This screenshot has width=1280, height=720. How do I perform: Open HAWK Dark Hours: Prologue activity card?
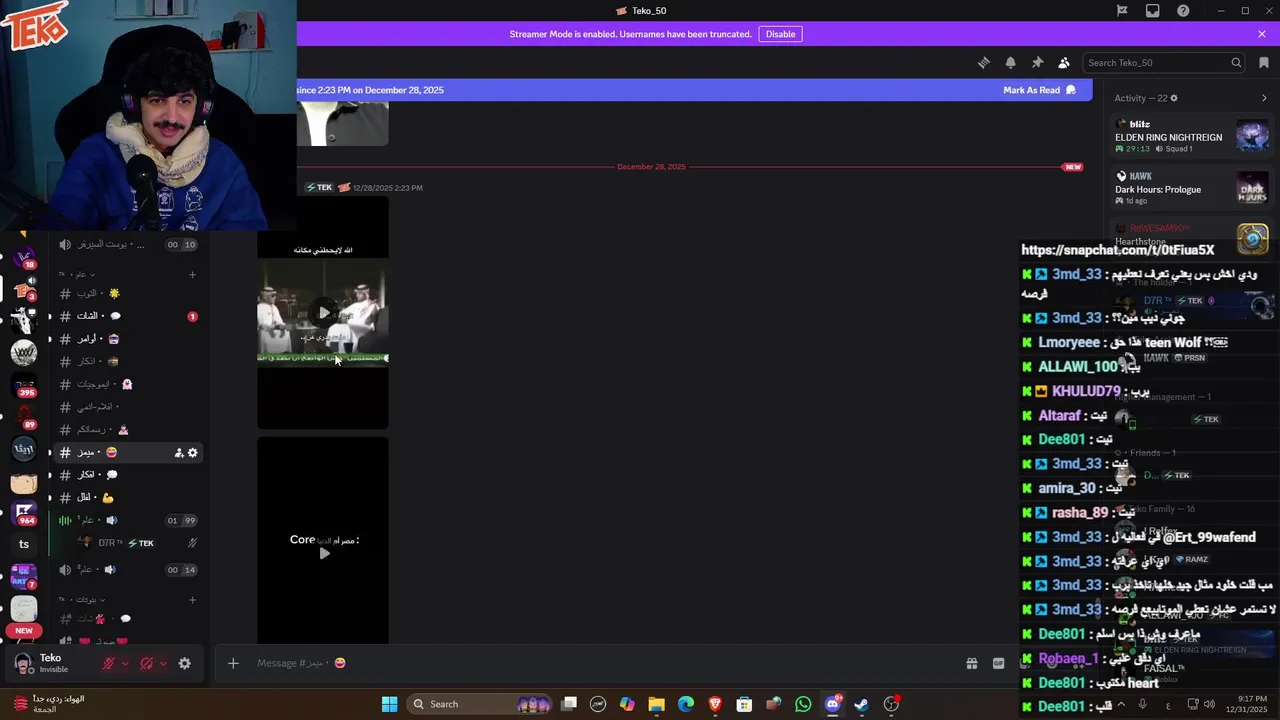tap(1192, 188)
